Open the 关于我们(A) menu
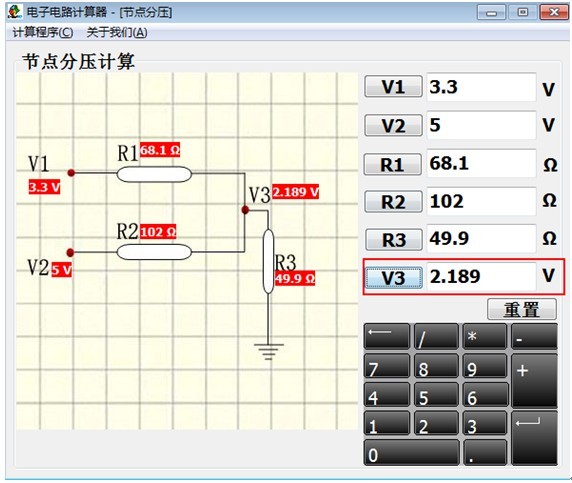The height and width of the screenshot is (483, 572). pyautogui.click(x=117, y=32)
